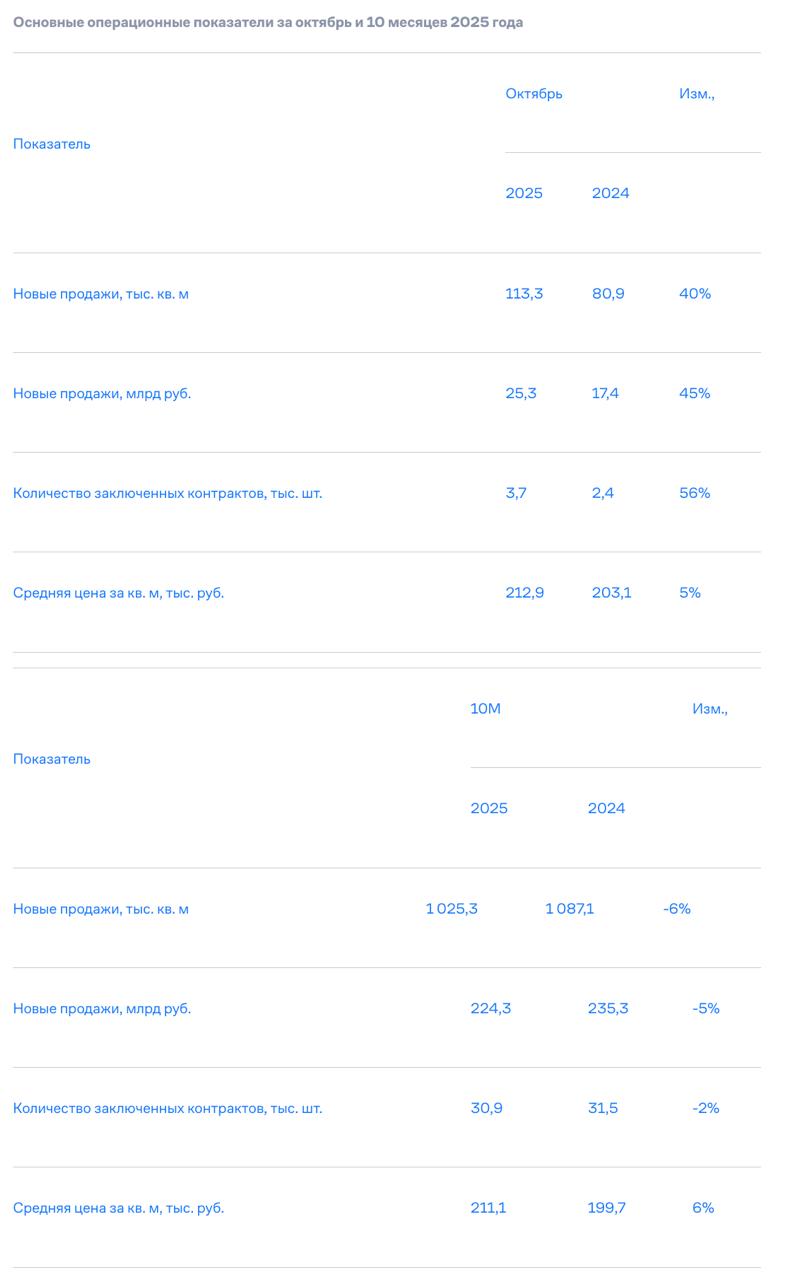Image resolution: width=793 pixels, height=1280 pixels.
Task: Select the 1 025,3 ten-month sales value
Action: 452,909
